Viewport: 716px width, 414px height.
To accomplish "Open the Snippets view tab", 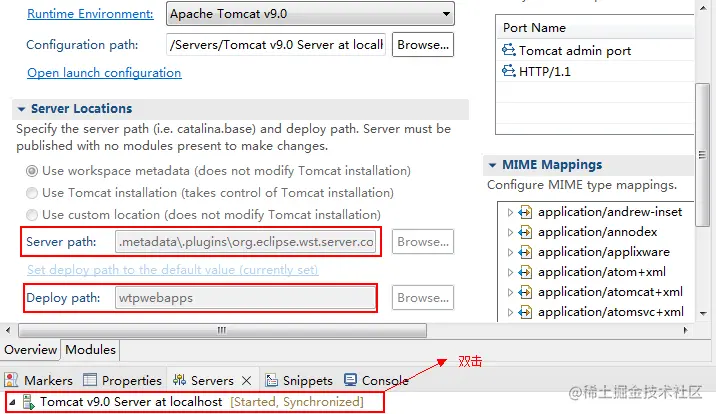I will pyautogui.click(x=299, y=380).
